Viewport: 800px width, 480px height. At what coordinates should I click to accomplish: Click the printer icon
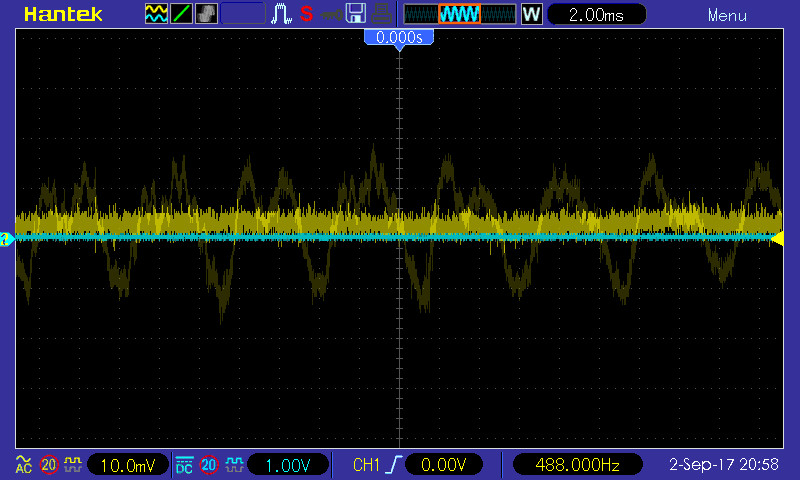click(x=381, y=14)
